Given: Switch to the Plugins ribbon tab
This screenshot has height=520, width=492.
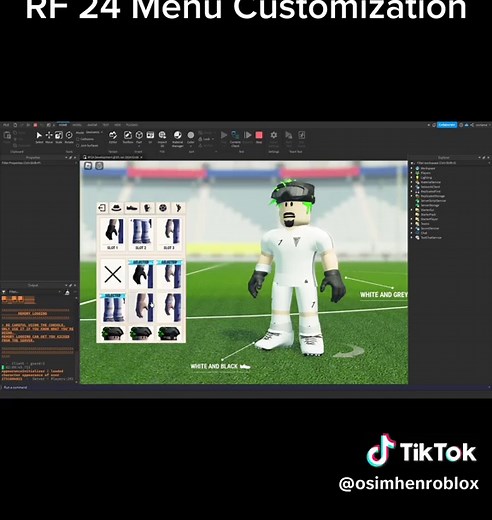Looking at the screenshot, I should pyautogui.click(x=132, y=125).
